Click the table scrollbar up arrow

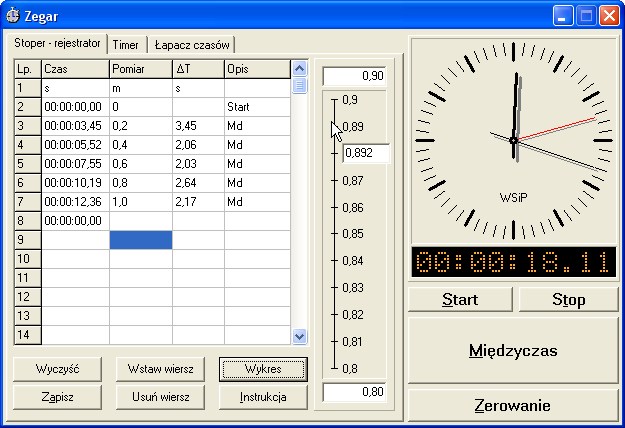click(x=299, y=68)
